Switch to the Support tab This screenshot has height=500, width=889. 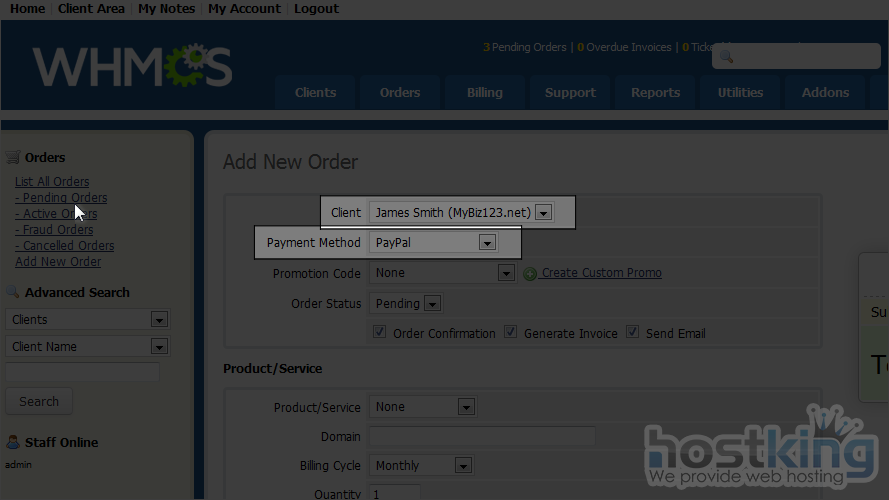(x=570, y=92)
